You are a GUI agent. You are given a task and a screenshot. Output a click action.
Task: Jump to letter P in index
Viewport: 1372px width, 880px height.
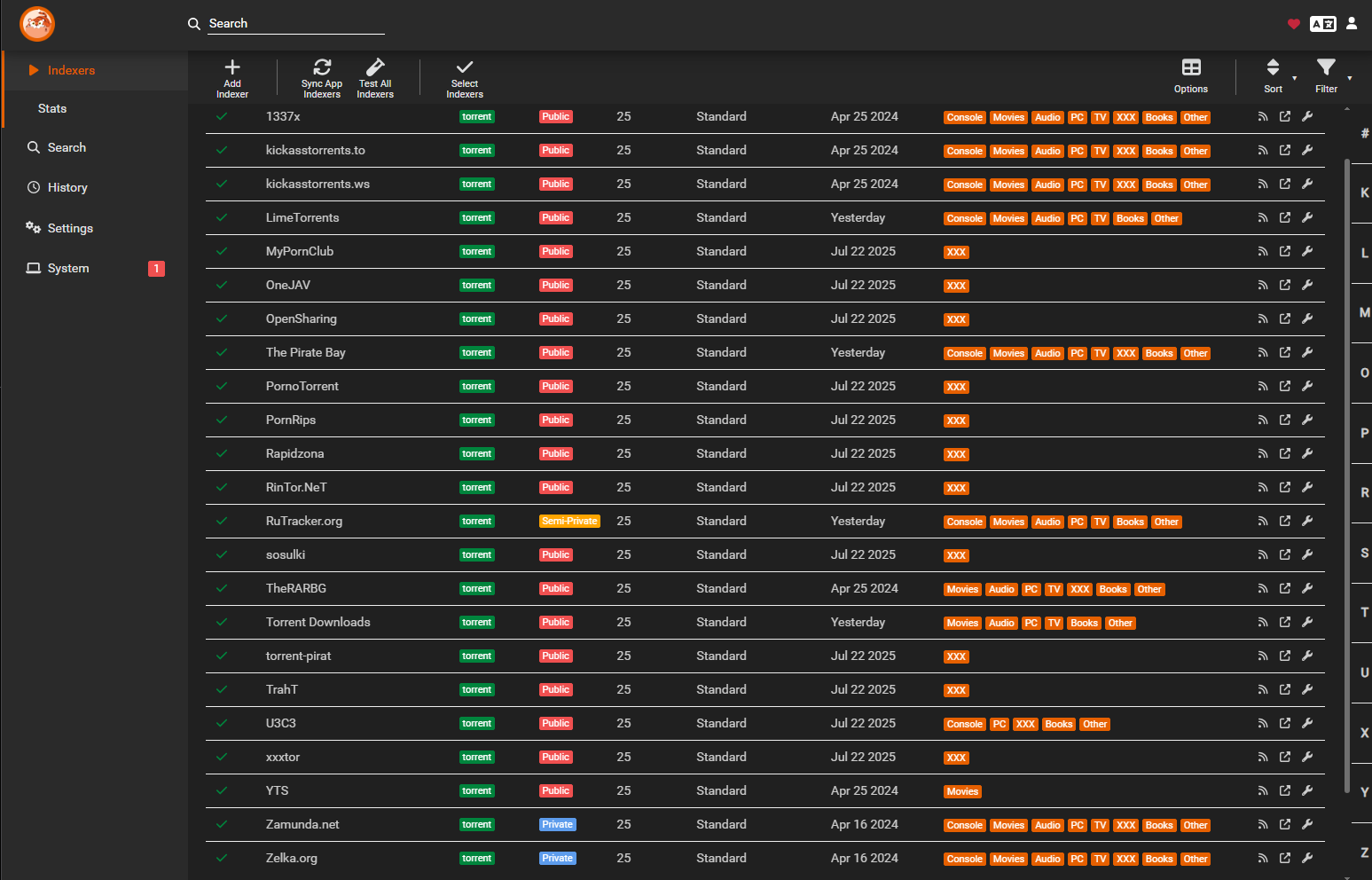(1364, 433)
